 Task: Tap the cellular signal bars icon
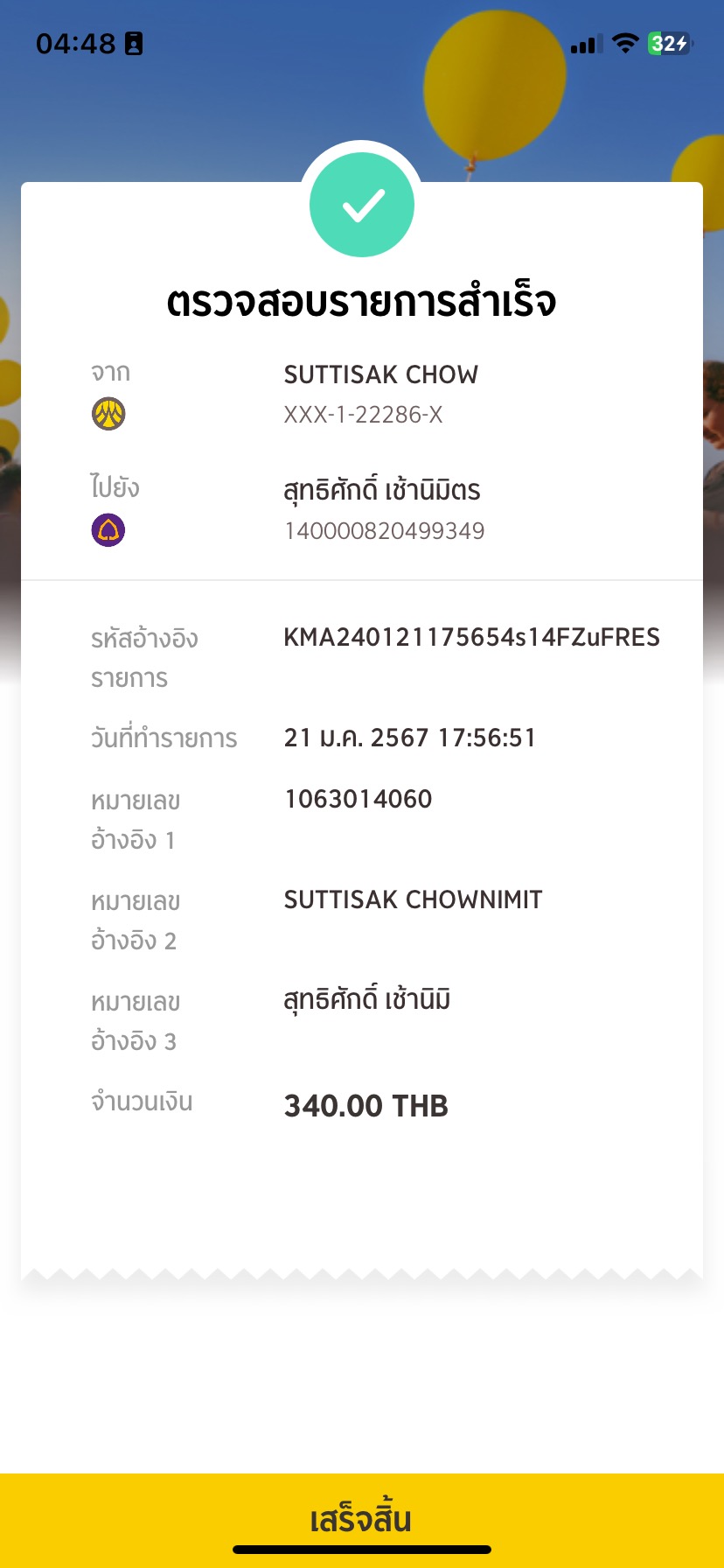[x=586, y=44]
